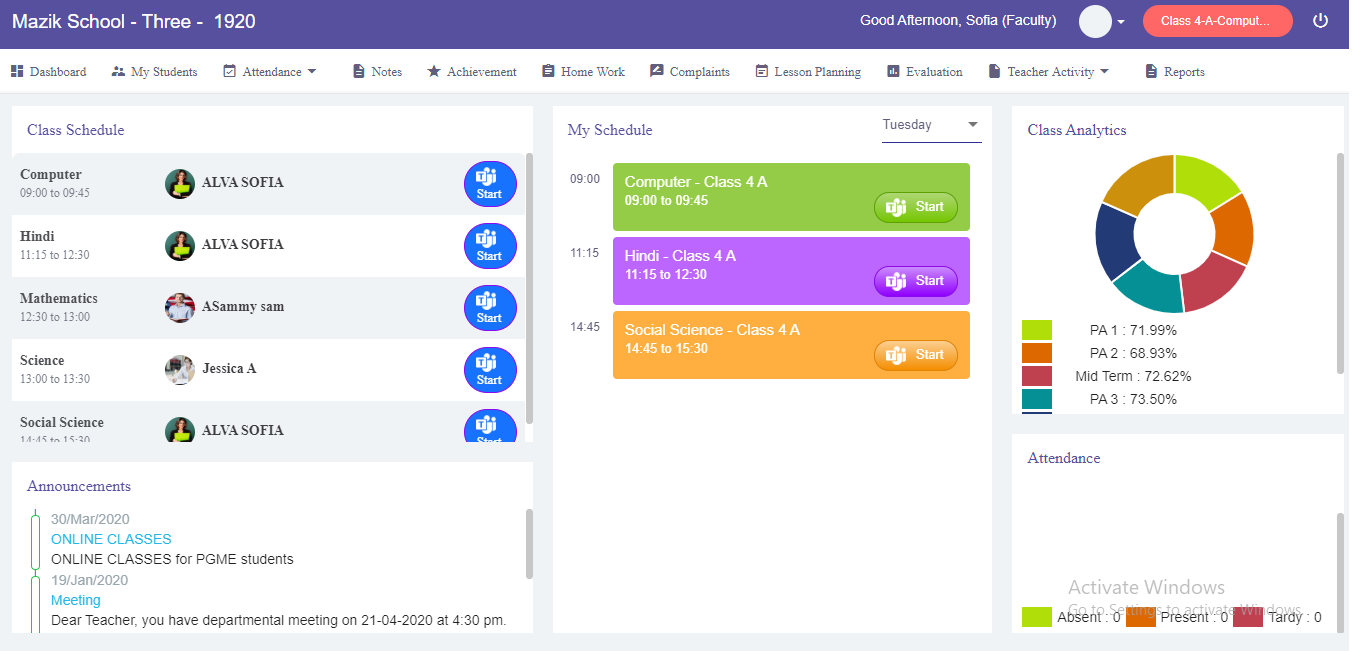Viewport: 1370px width, 651px height.
Task: Open Evaluation section
Action: click(x=925, y=71)
